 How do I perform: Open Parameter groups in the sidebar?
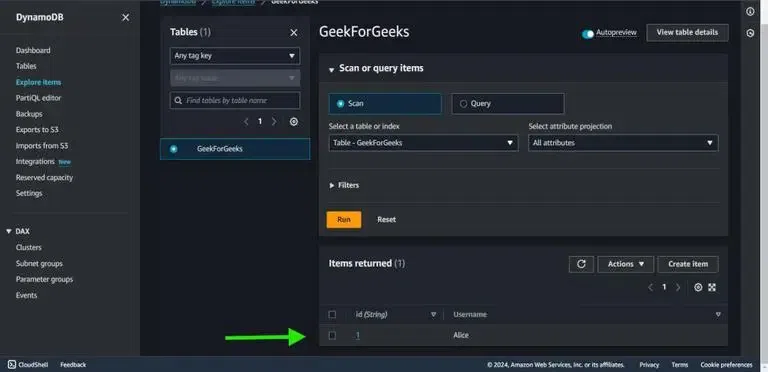tap(44, 279)
